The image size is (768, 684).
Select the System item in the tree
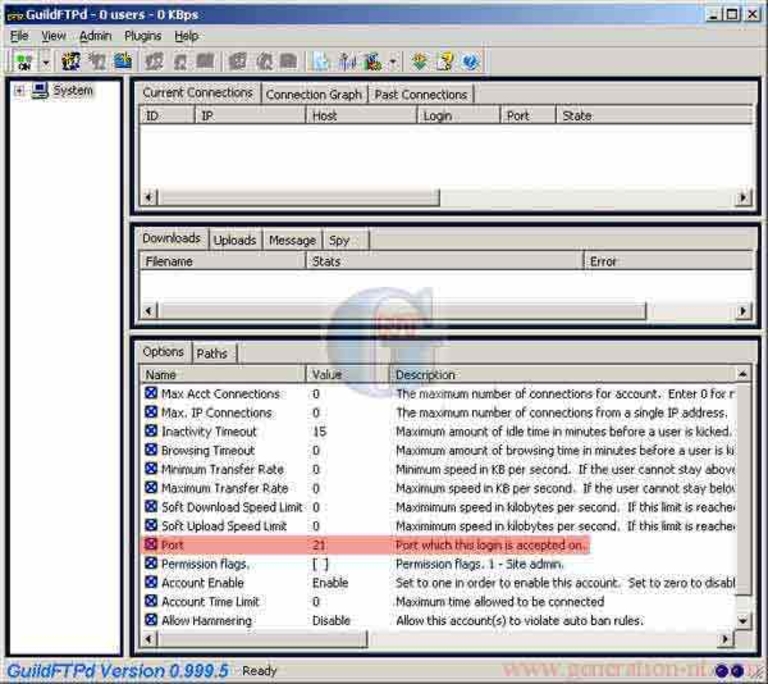(x=72, y=90)
